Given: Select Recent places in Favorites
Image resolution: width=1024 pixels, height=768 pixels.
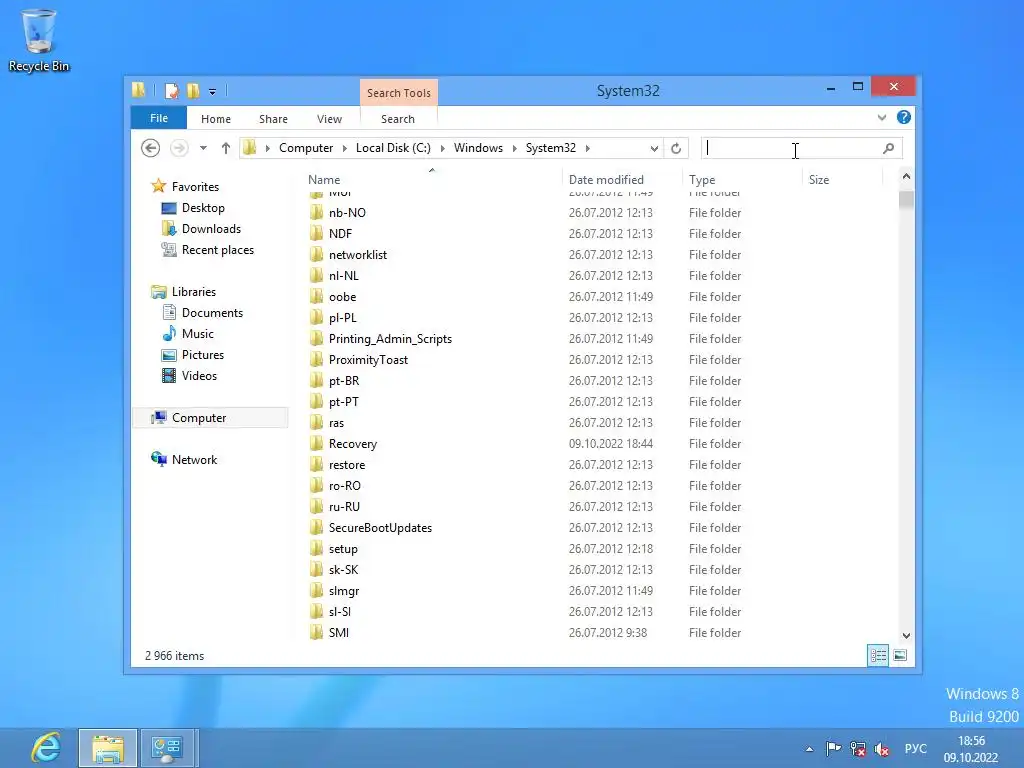Looking at the screenshot, I should [x=217, y=249].
